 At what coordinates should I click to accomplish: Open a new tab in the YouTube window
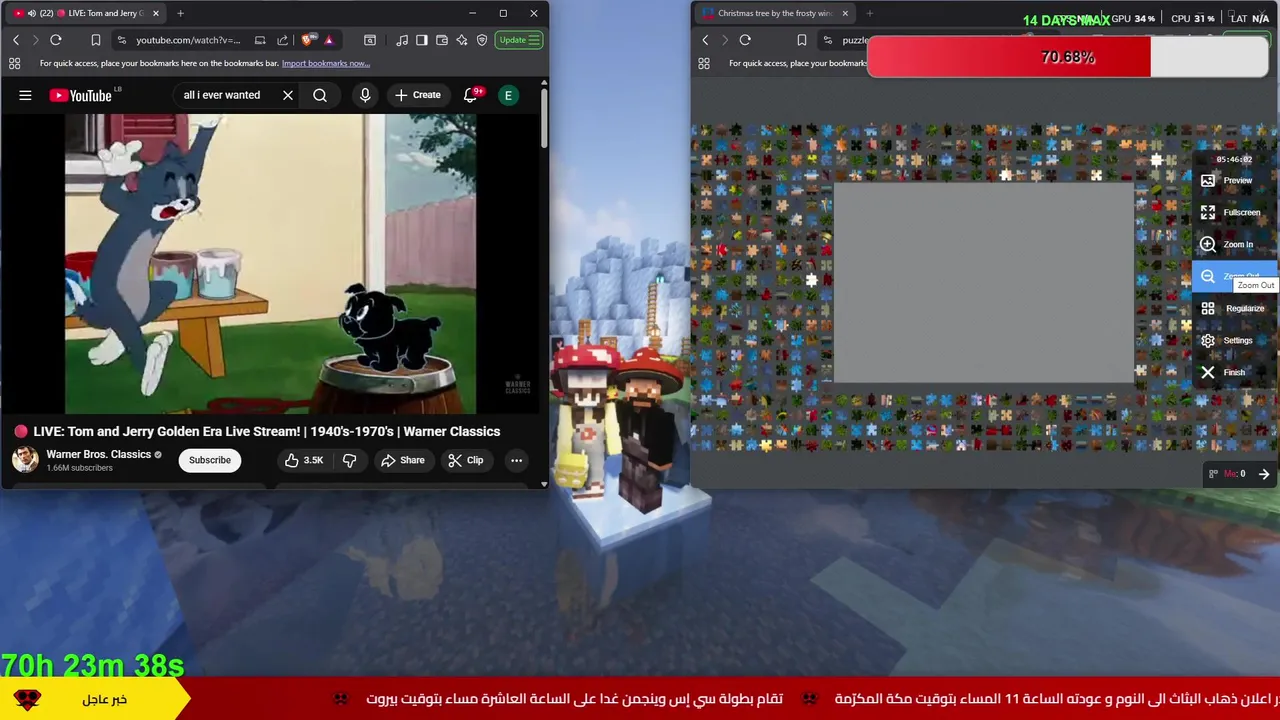(180, 13)
